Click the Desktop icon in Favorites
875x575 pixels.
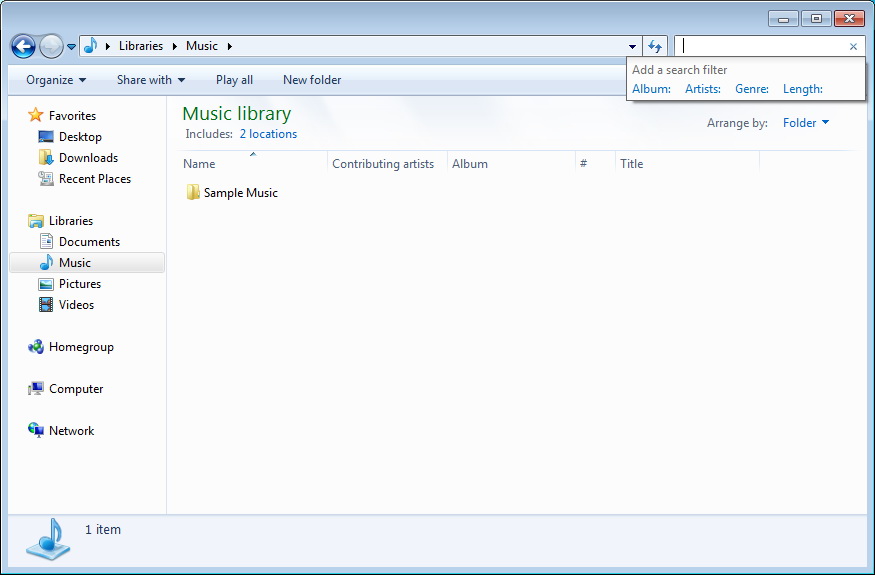point(46,136)
